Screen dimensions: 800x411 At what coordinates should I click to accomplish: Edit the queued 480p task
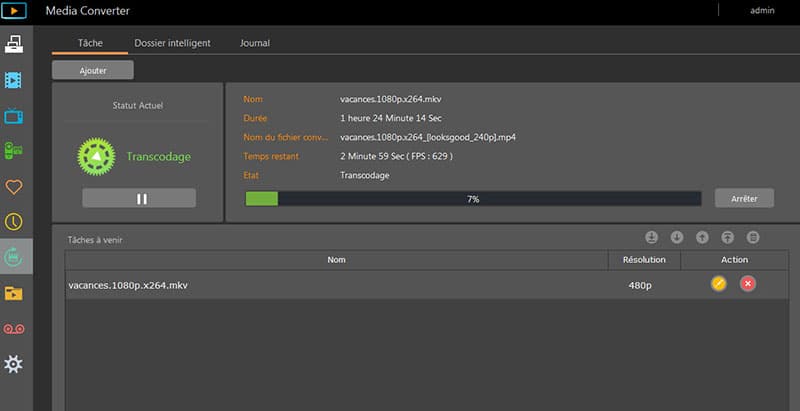click(x=719, y=284)
